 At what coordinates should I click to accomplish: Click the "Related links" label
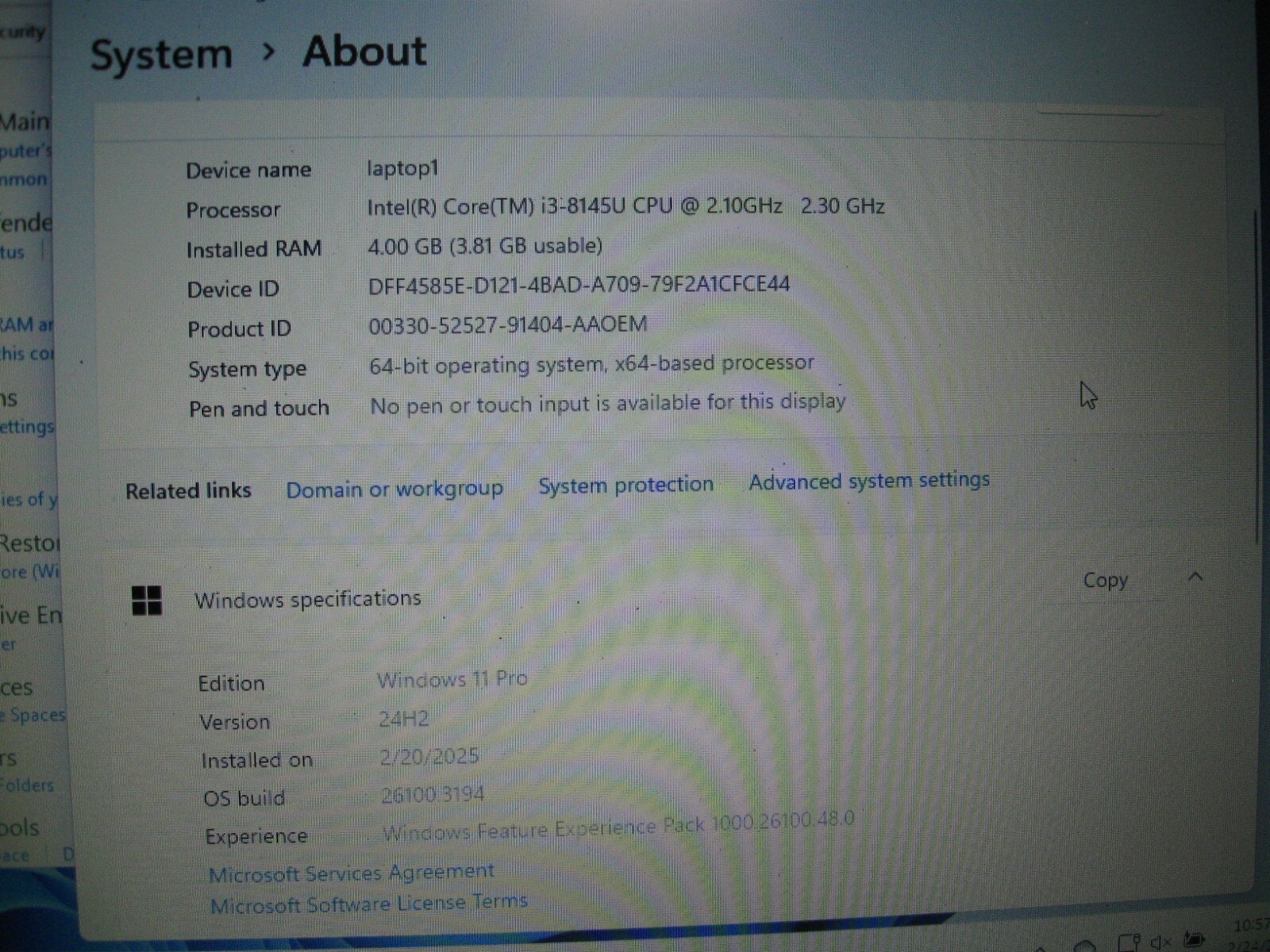[188, 491]
